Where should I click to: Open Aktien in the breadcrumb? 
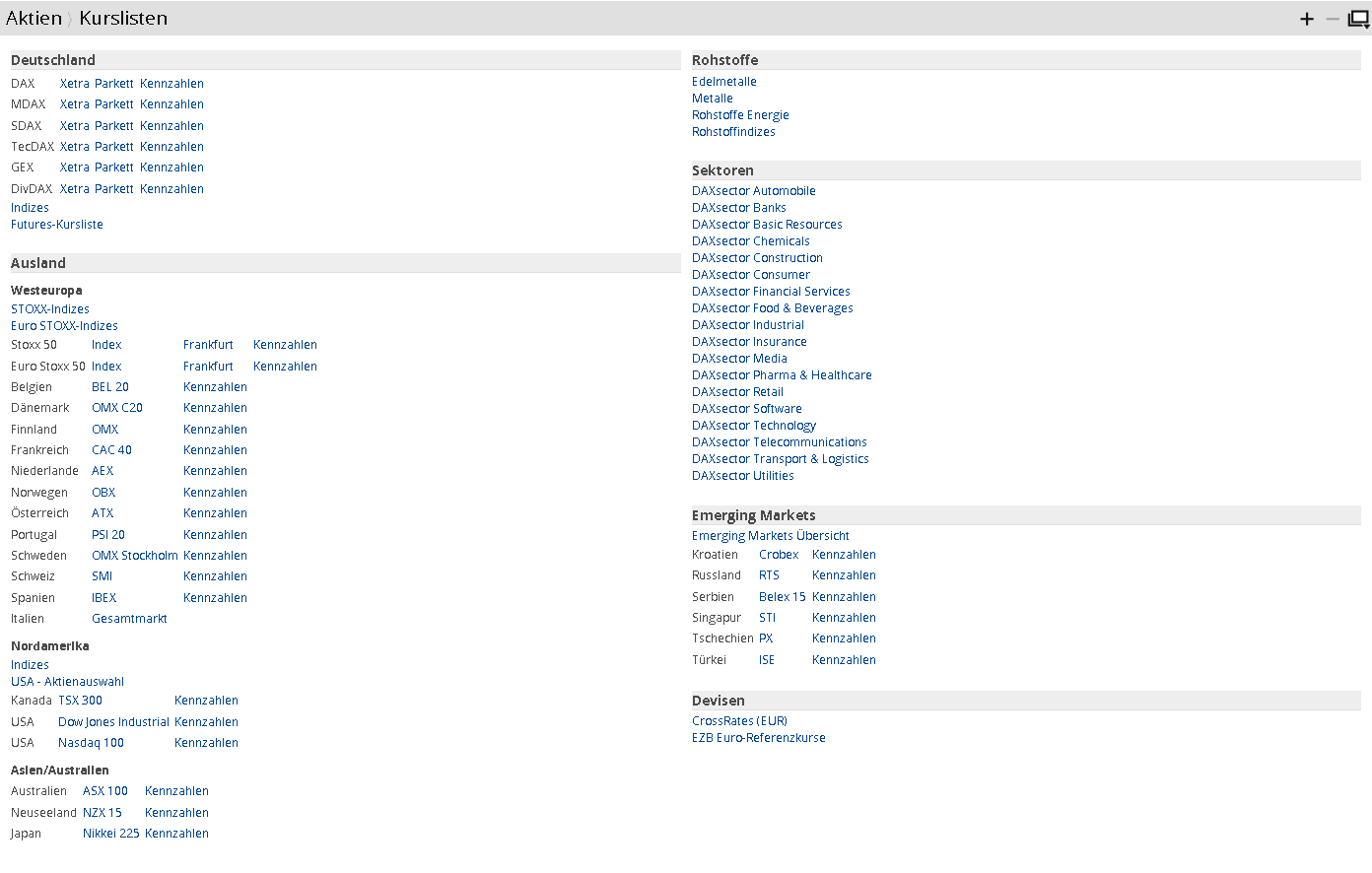34,19
